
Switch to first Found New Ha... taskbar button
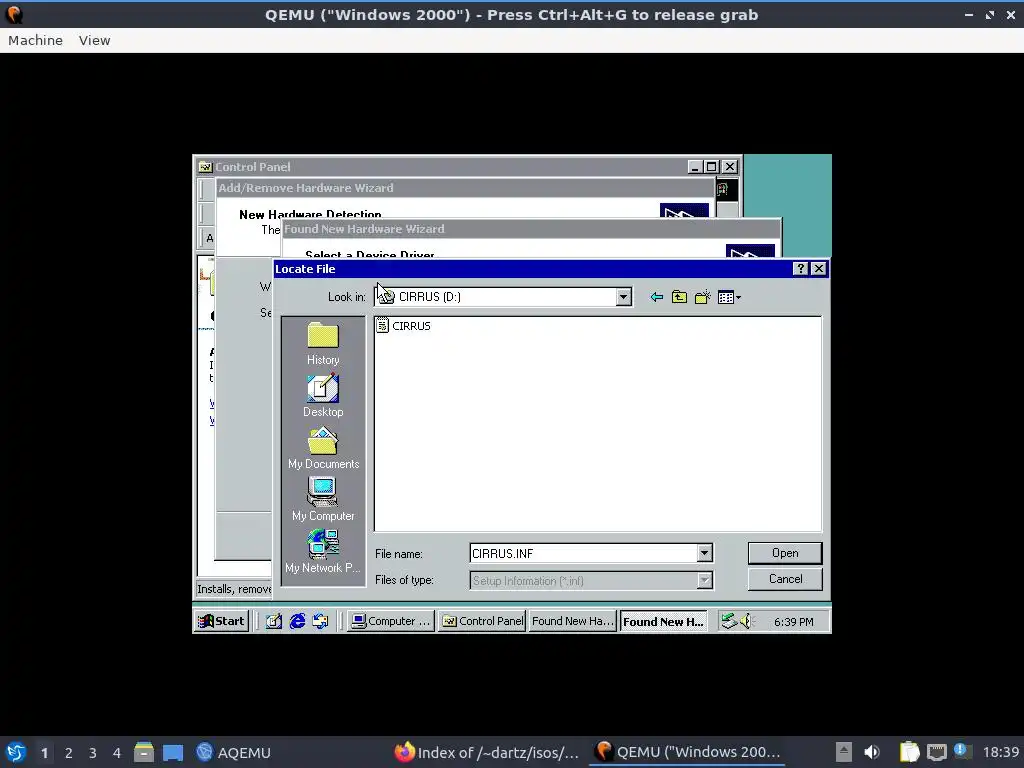pyautogui.click(x=573, y=621)
